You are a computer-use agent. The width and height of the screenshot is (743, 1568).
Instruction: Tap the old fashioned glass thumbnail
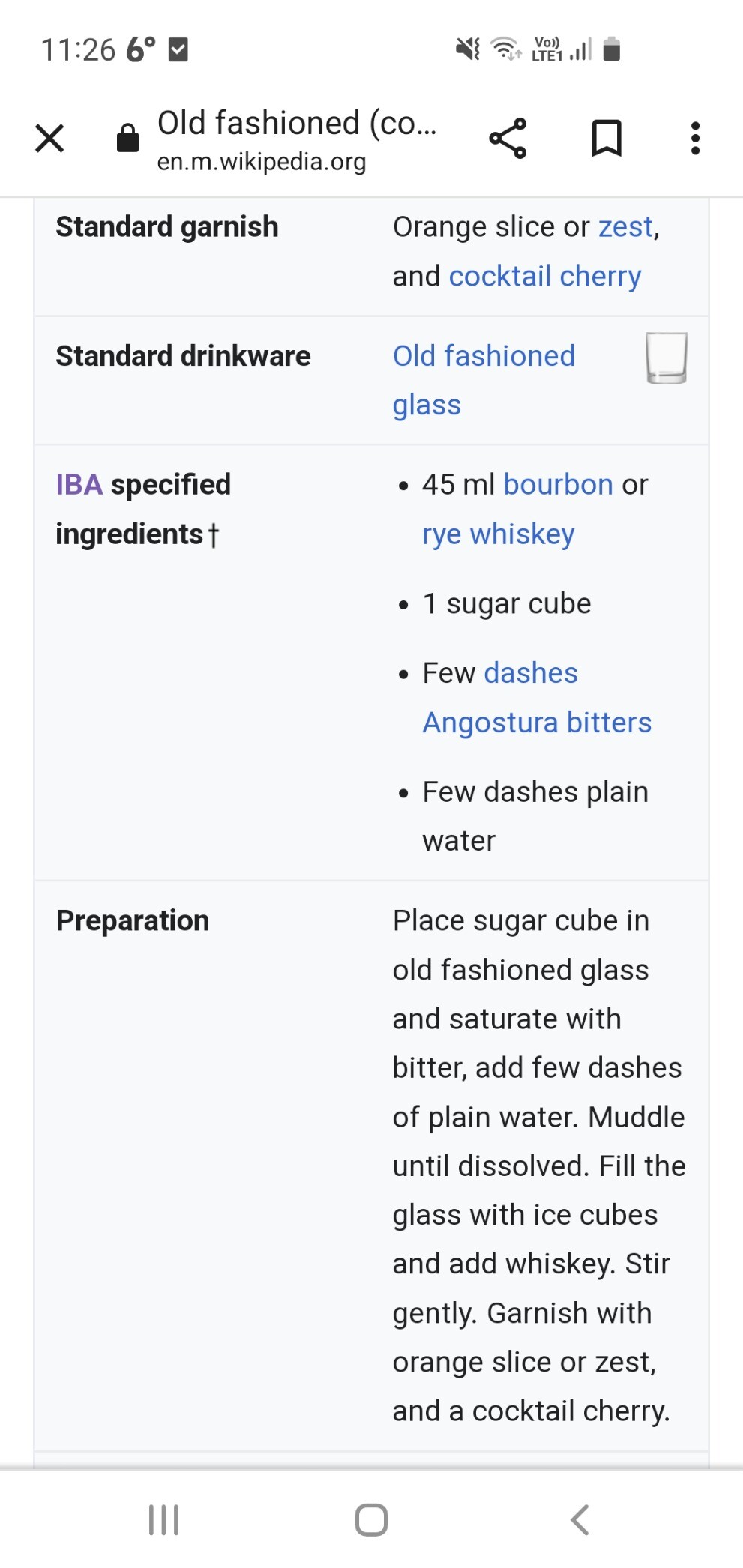coord(666,358)
